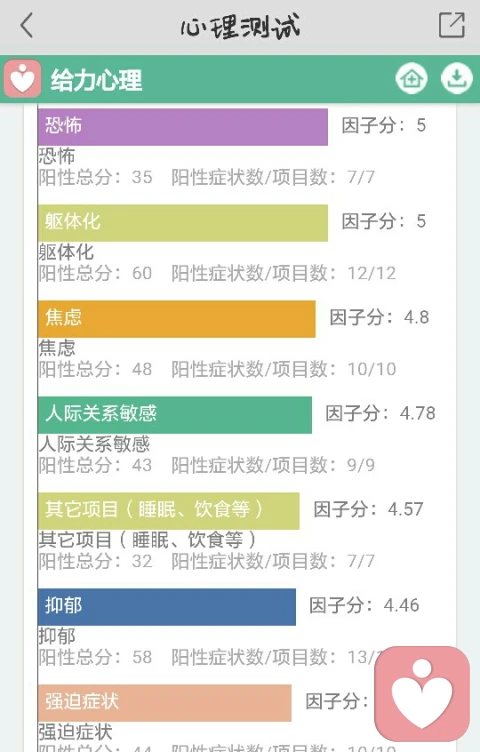Tap the 因子分: 4.8 score for 焦虑
This screenshot has width=480, height=752.
(x=379, y=317)
